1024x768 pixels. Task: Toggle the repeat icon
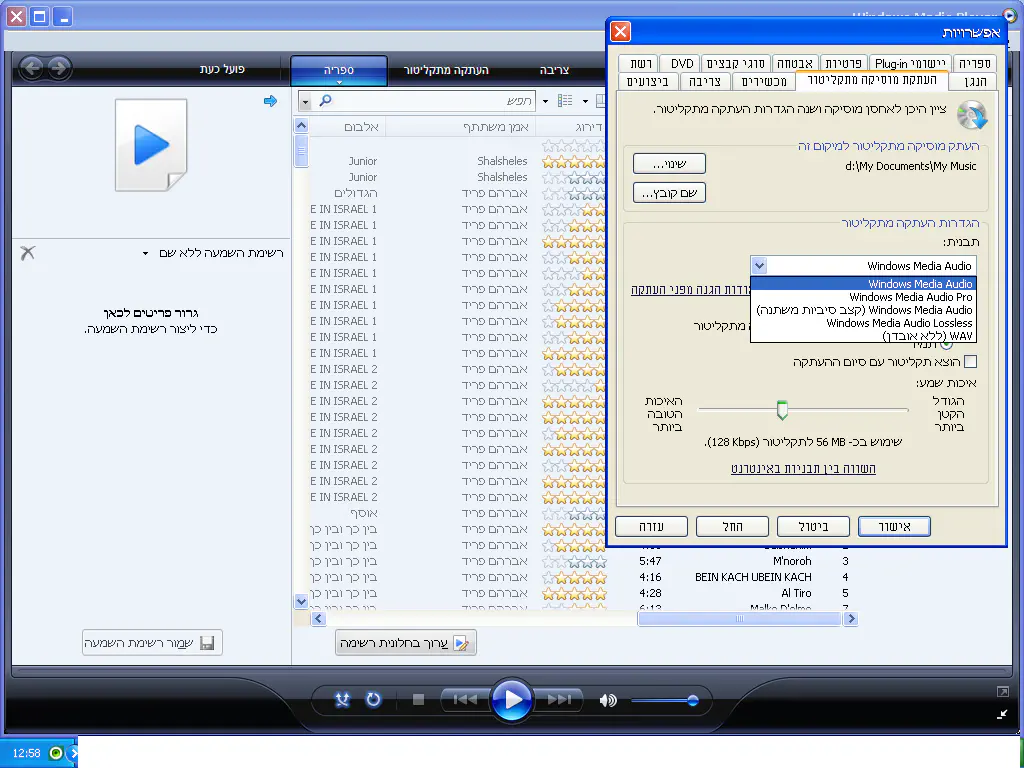click(x=374, y=700)
